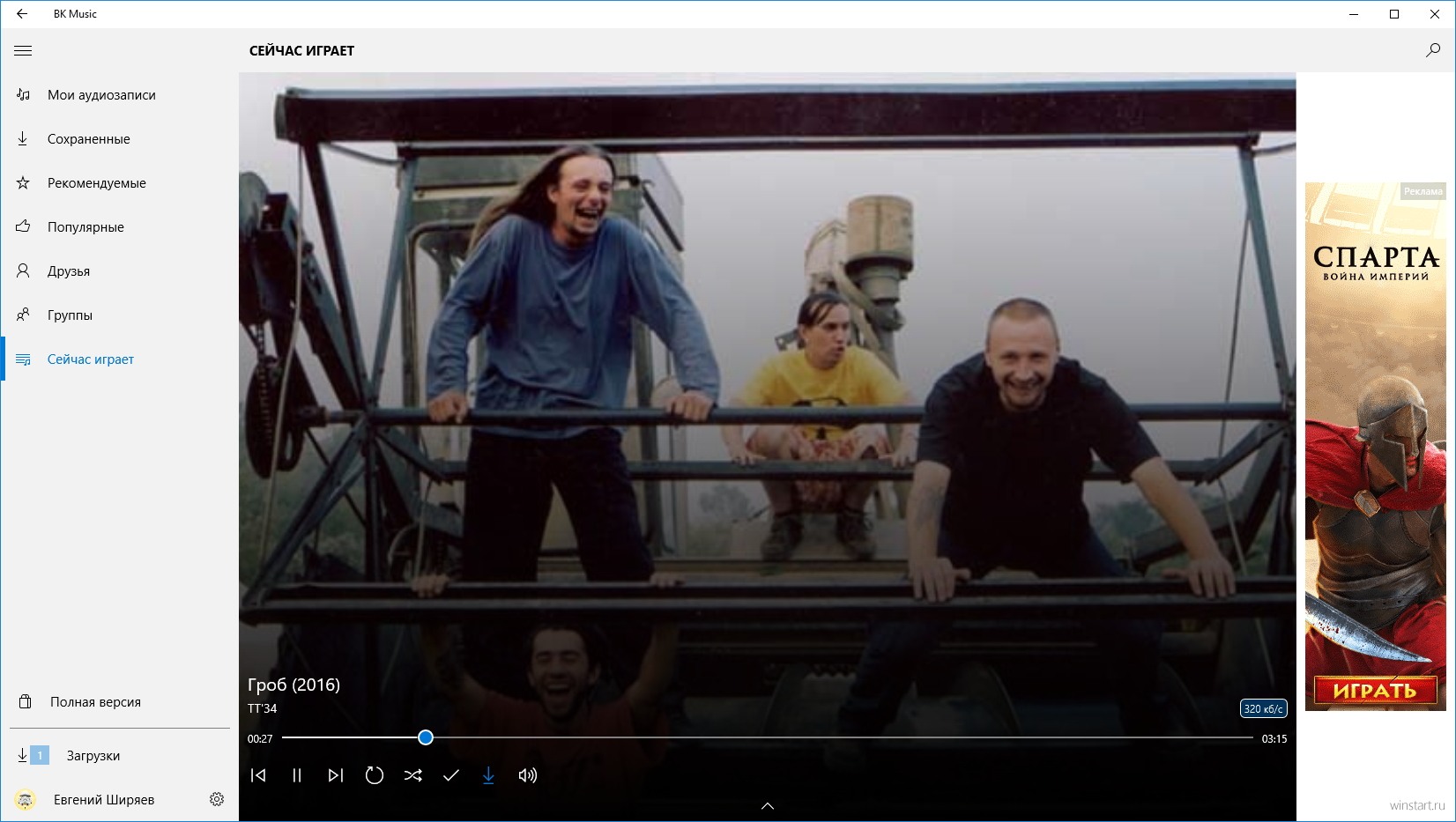Open the Спарта advertisement banner
This screenshot has height=822, width=1456.
click(x=1376, y=446)
